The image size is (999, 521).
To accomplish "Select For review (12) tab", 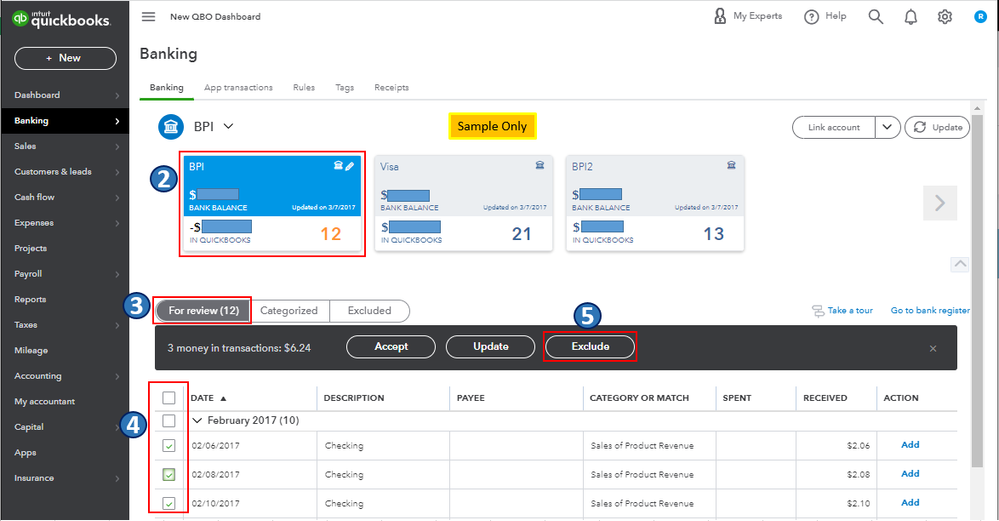I will 203,311.
